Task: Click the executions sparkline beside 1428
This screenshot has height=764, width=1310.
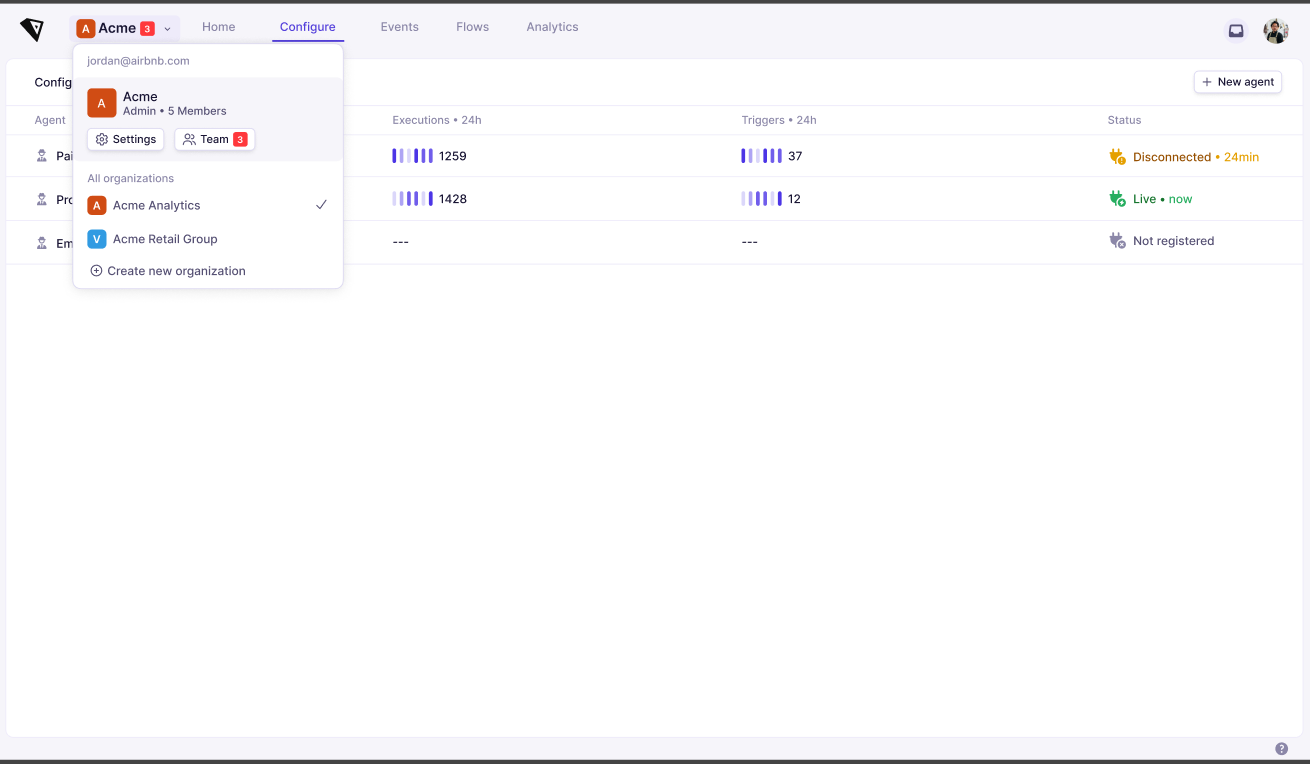Action: click(x=412, y=199)
